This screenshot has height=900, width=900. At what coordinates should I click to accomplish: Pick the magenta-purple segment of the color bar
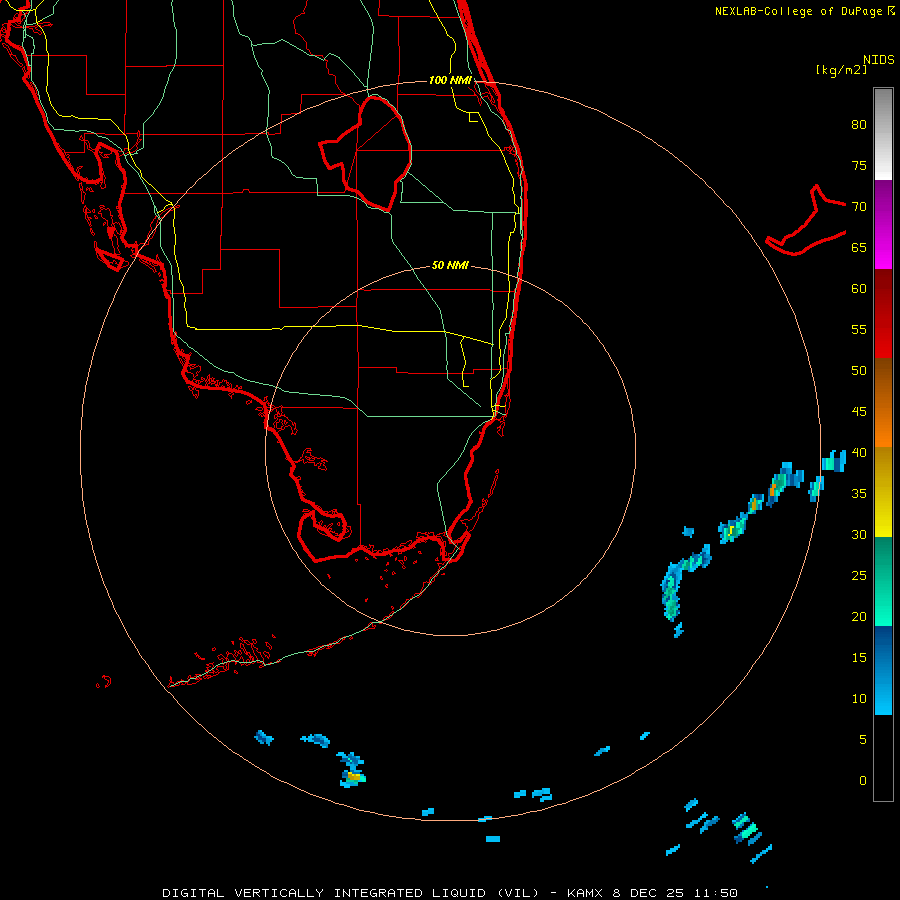(x=883, y=224)
